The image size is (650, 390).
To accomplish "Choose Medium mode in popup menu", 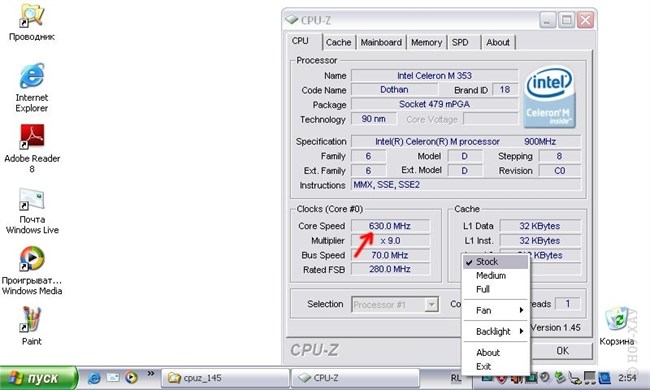I will (496, 276).
